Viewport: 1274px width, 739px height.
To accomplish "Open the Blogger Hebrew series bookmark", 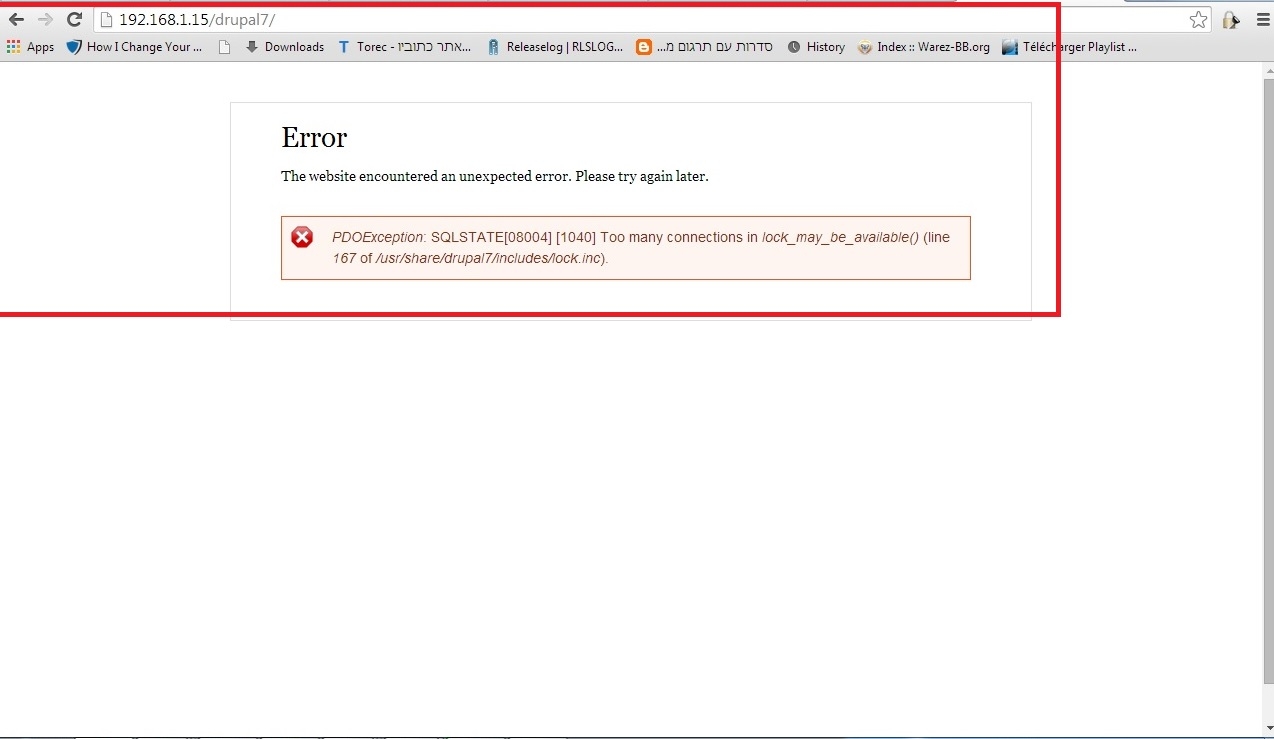I will point(705,47).
